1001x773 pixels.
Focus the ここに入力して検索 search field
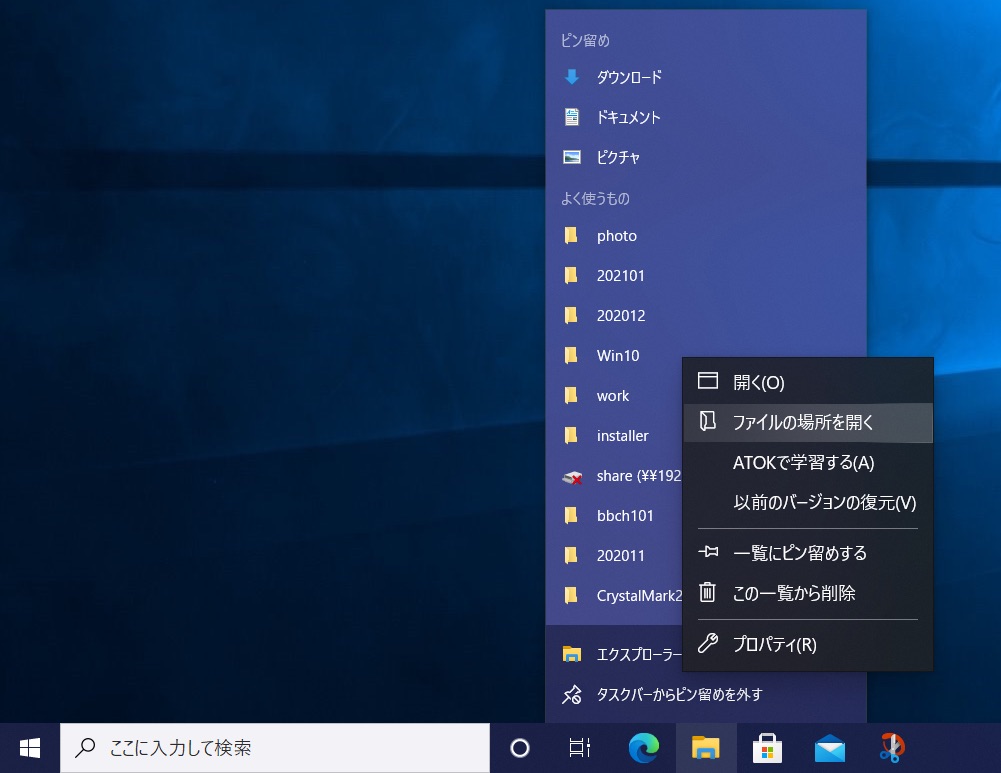pos(275,747)
